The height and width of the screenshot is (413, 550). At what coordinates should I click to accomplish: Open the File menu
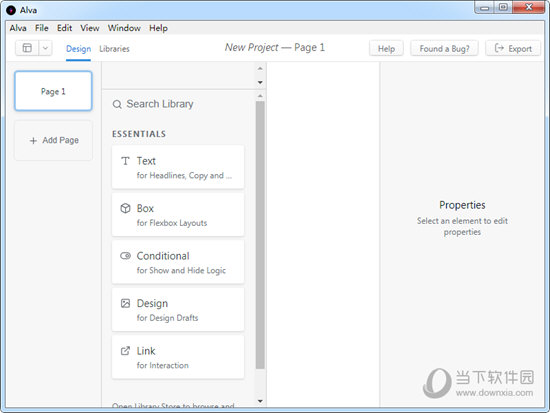click(41, 28)
